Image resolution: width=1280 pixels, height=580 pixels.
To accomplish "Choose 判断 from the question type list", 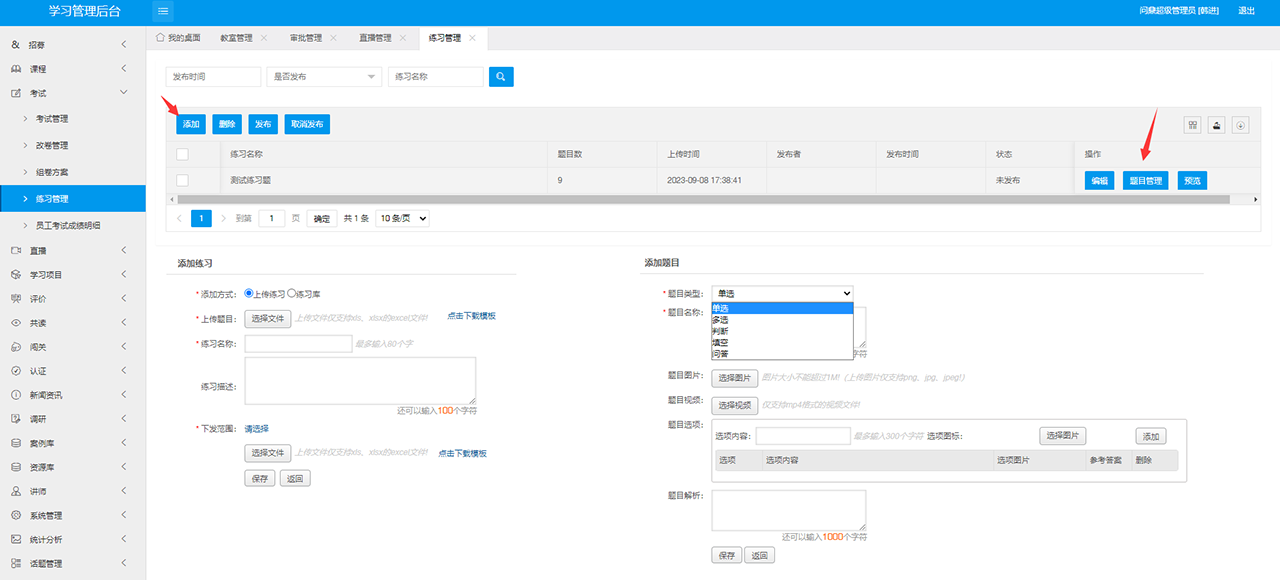I will tap(783, 331).
